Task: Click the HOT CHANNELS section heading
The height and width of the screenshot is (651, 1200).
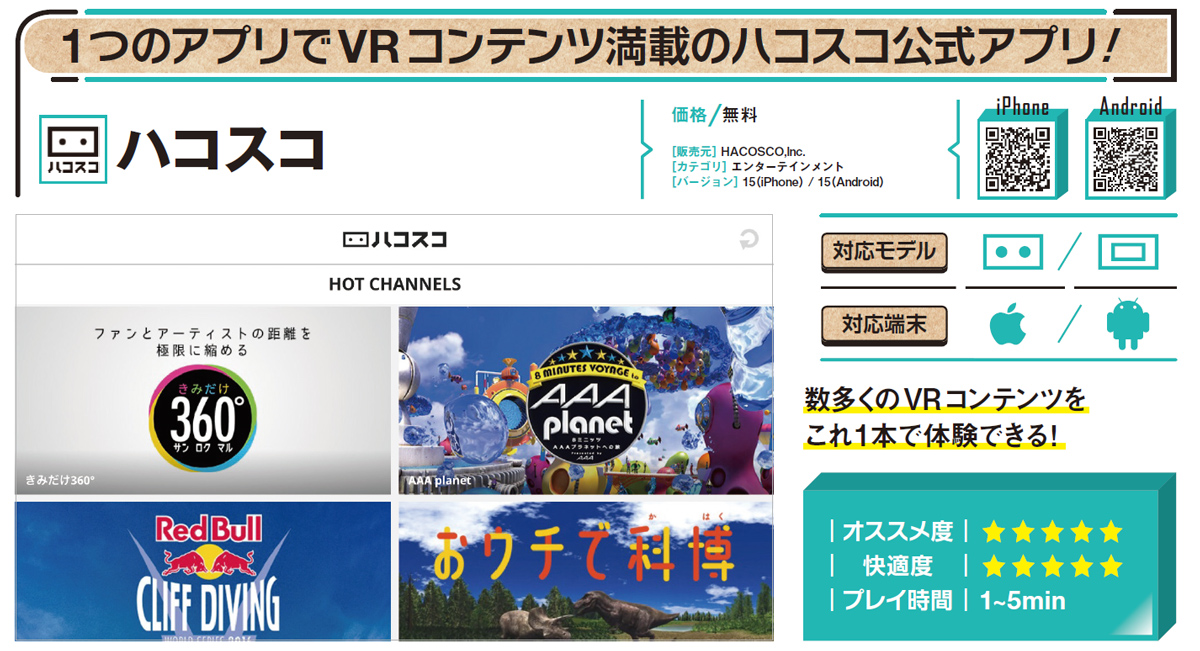Action: pos(394,284)
